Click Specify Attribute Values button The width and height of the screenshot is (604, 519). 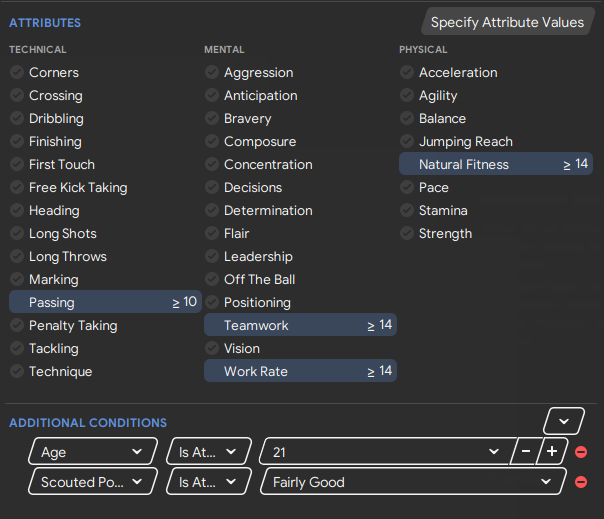click(507, 22)
